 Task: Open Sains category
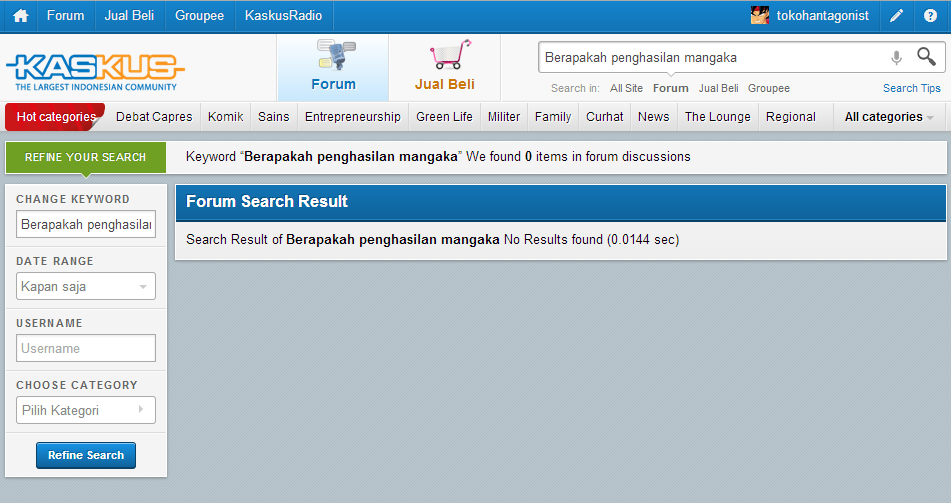274,116
